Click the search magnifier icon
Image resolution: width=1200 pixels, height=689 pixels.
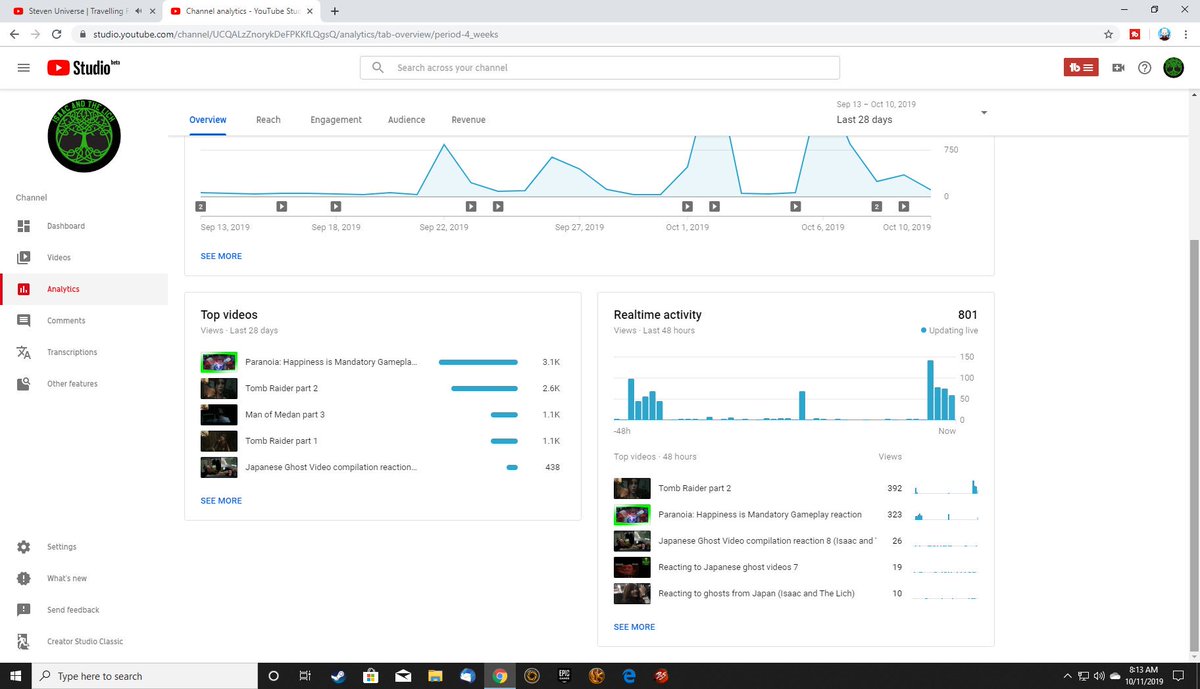point(377,68)
